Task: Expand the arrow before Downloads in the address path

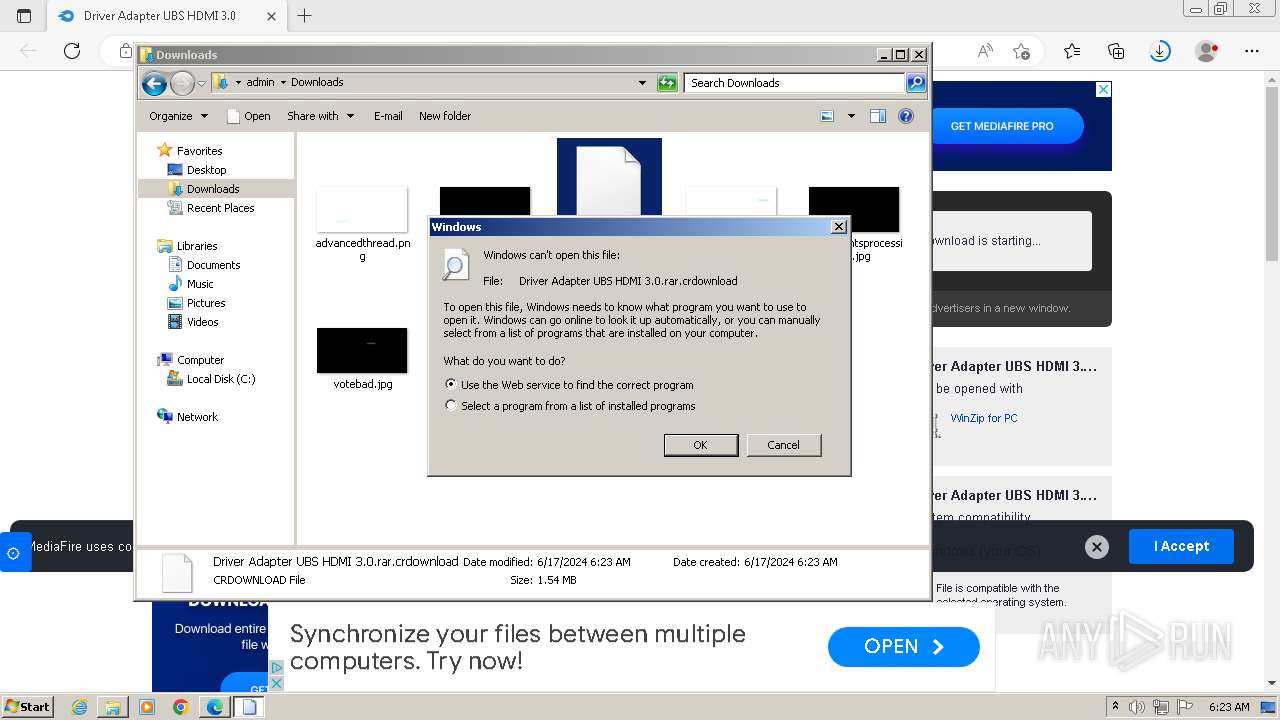Action: [283, 82]
